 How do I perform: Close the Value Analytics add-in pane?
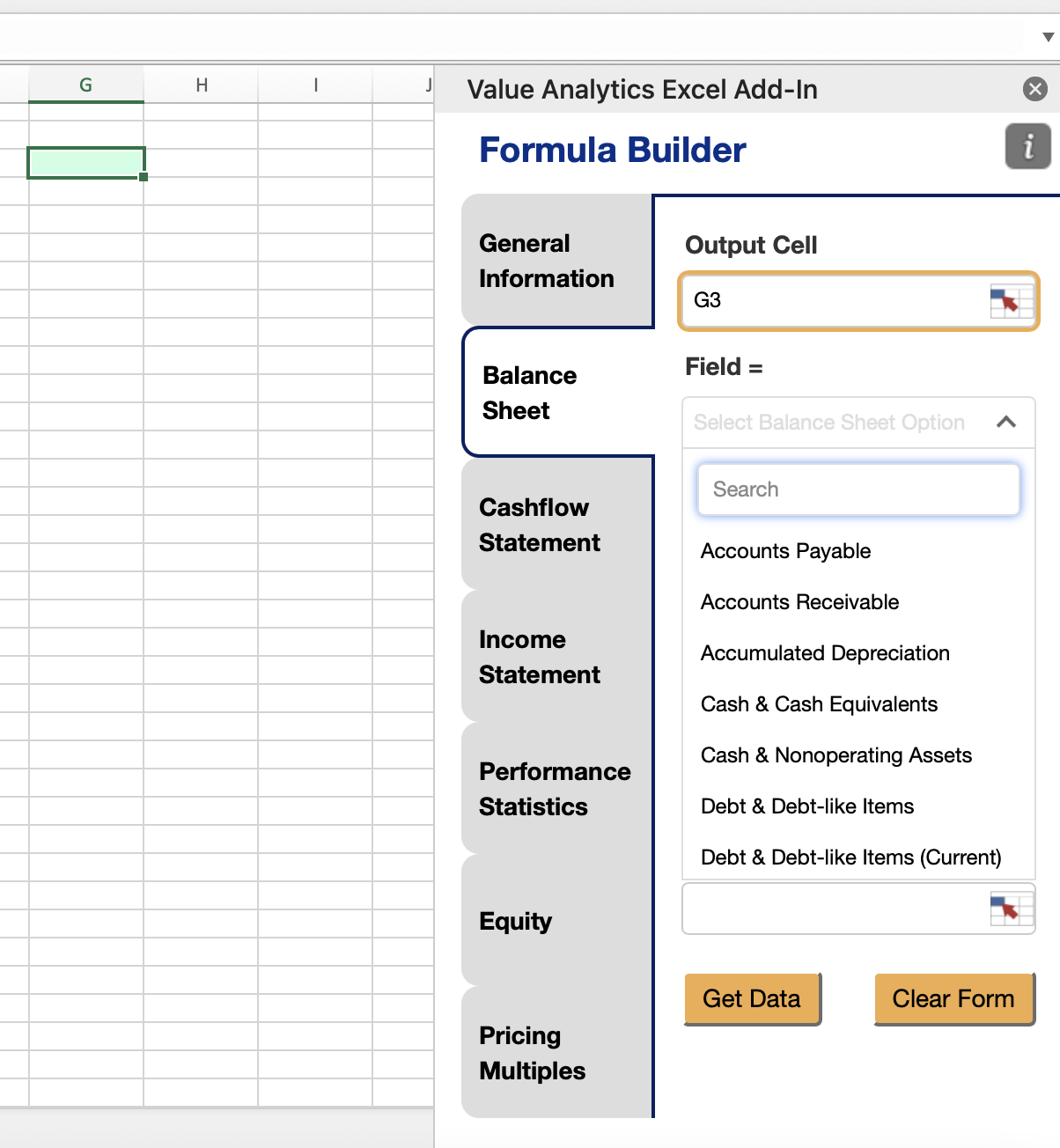pos(1034,89)
